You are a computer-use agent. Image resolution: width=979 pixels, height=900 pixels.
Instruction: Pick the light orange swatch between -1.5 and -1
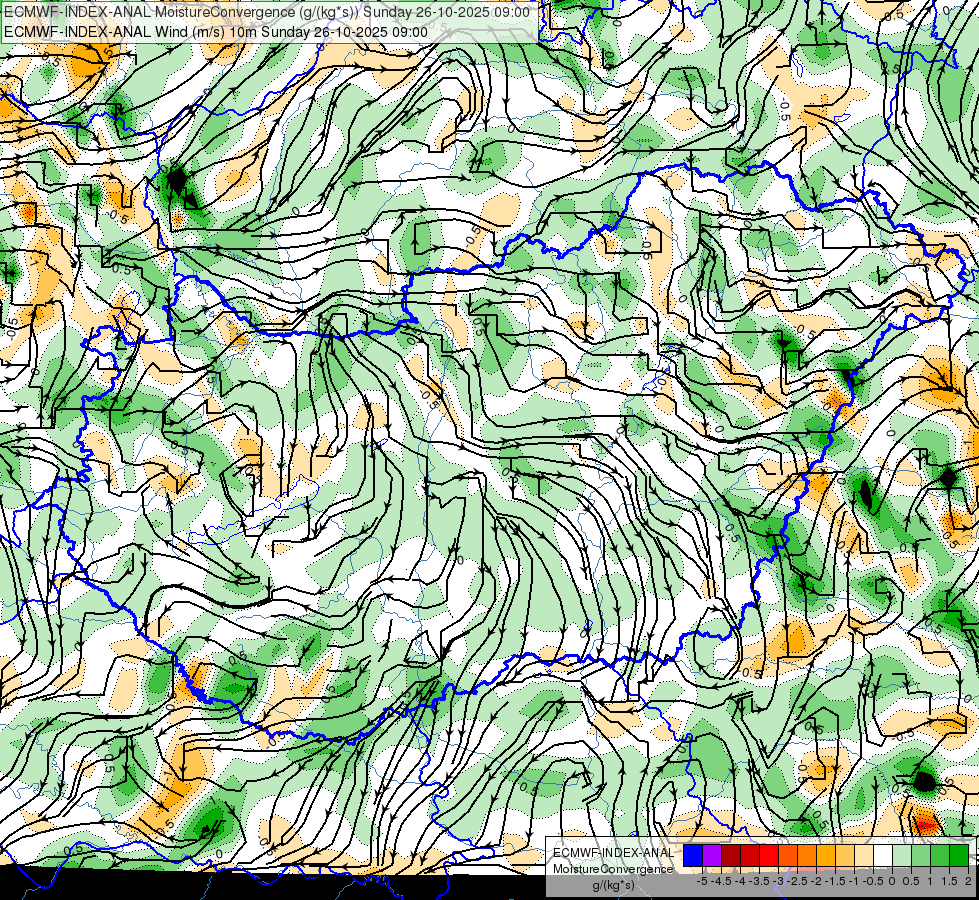(845, 856)
